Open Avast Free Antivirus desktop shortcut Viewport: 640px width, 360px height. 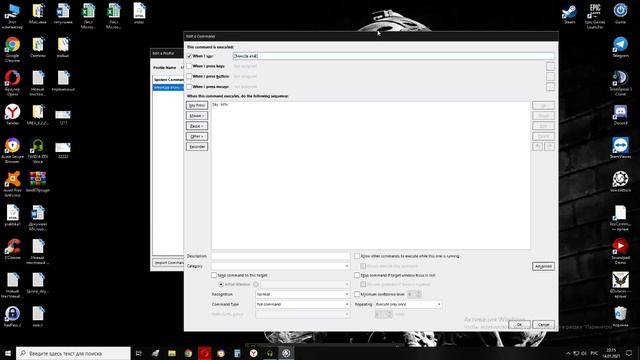tap(12, 184)
